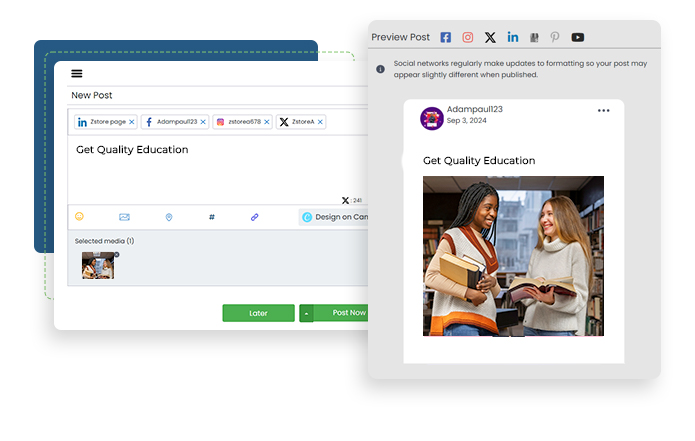695x441 pixels.
Task: Click the Adampaul123 name in preview
Action: [474, 109]
